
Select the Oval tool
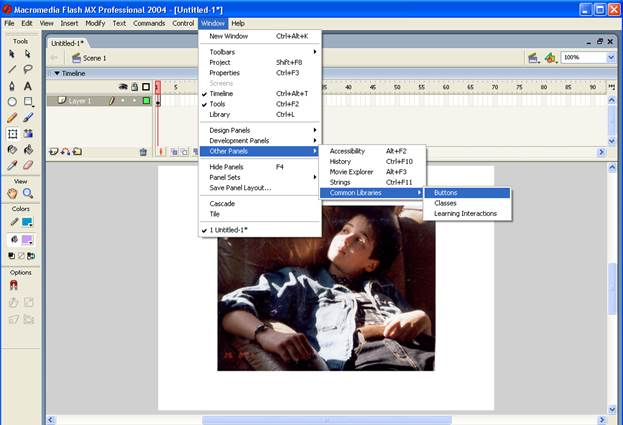tap(12, 102)
